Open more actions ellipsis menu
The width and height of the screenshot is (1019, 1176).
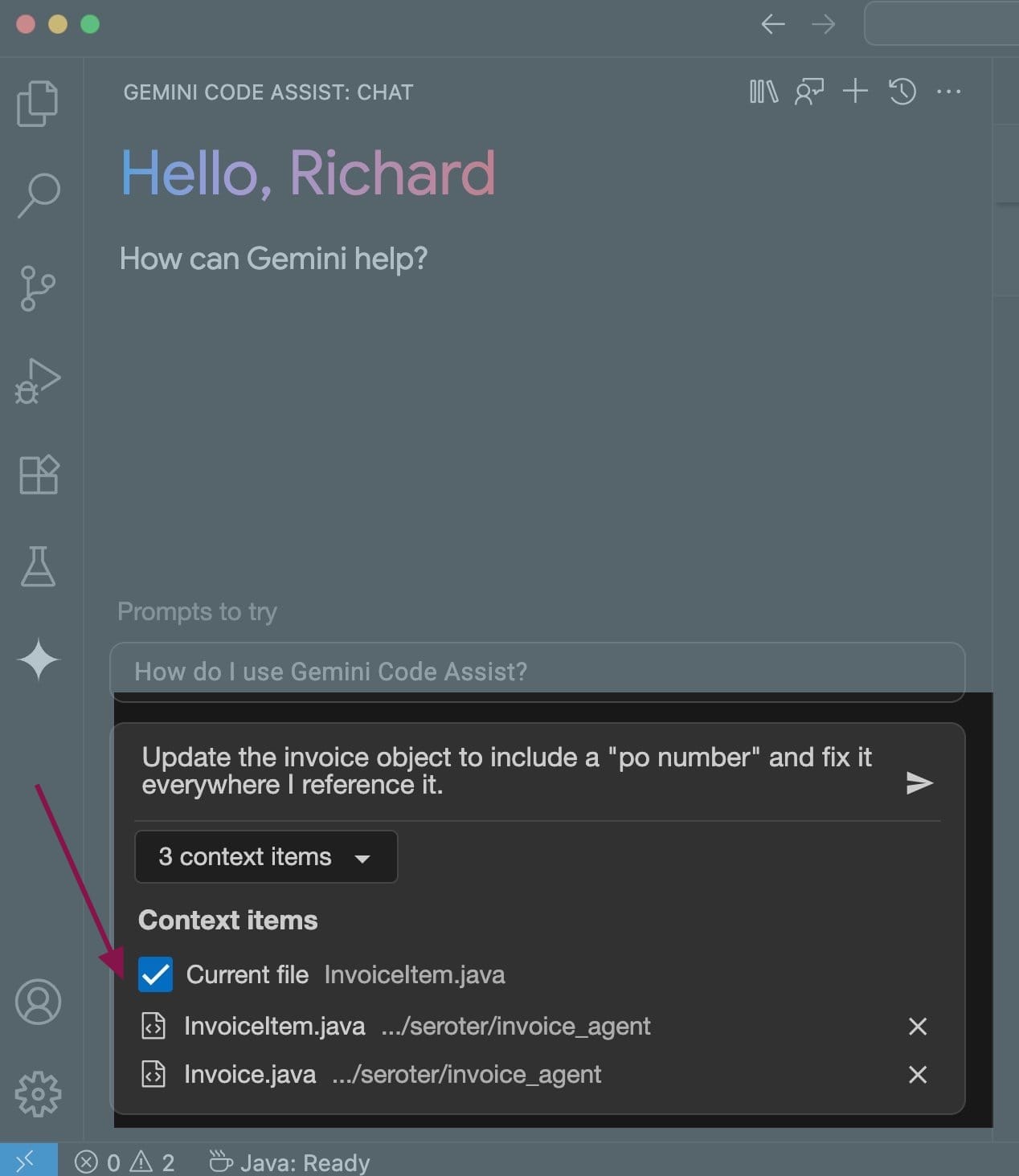coord(949,92)
